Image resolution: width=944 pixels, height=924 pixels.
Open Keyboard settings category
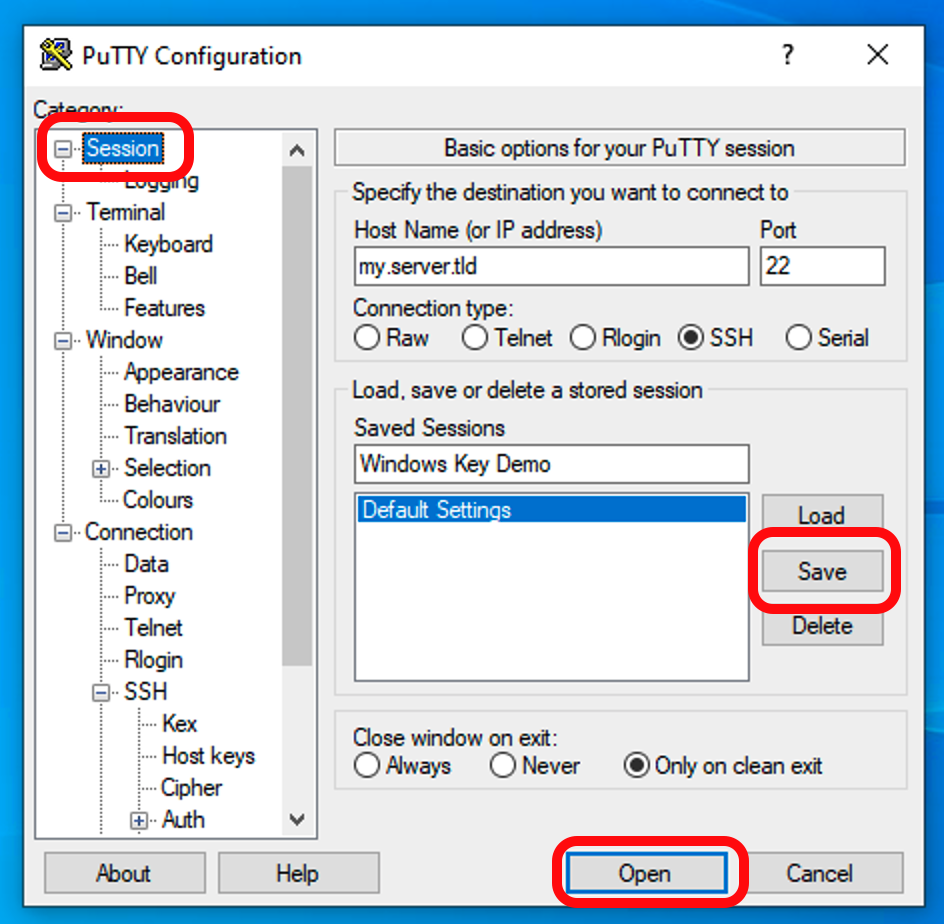[x=169, y=244]
